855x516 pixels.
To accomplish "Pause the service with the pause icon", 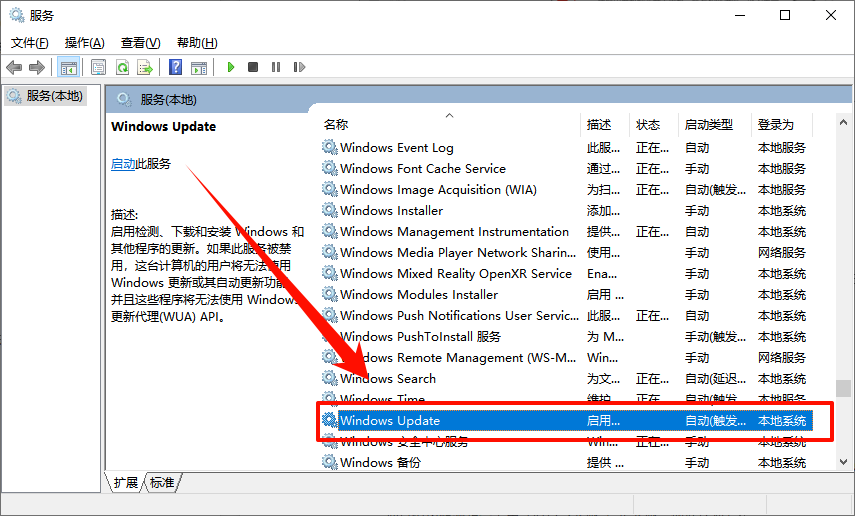I will tap(276, 67).
